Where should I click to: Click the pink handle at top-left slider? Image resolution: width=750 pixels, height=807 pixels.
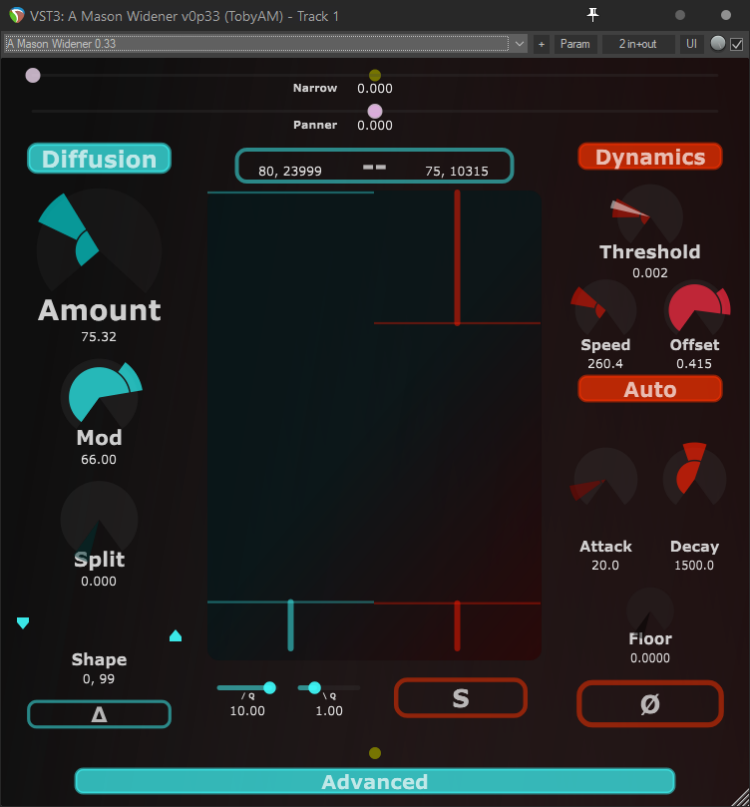click(x=33, y=76)
